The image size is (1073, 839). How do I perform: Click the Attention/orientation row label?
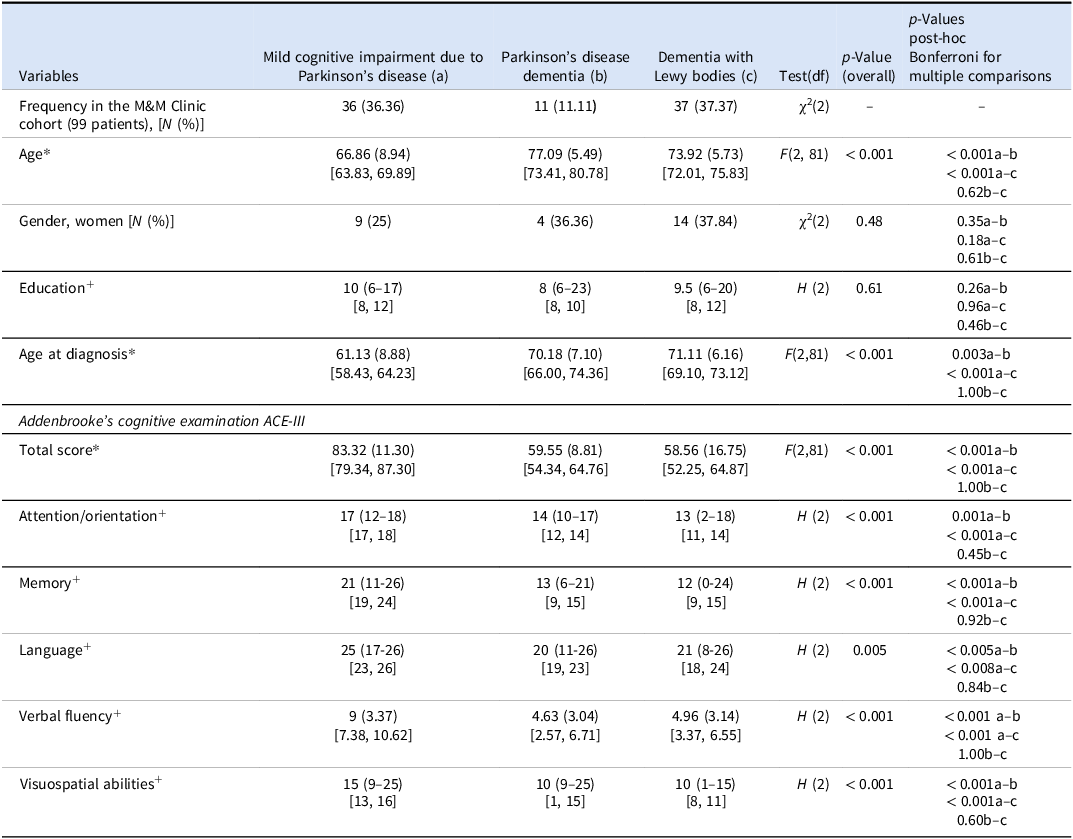click(x=92, y=516)
